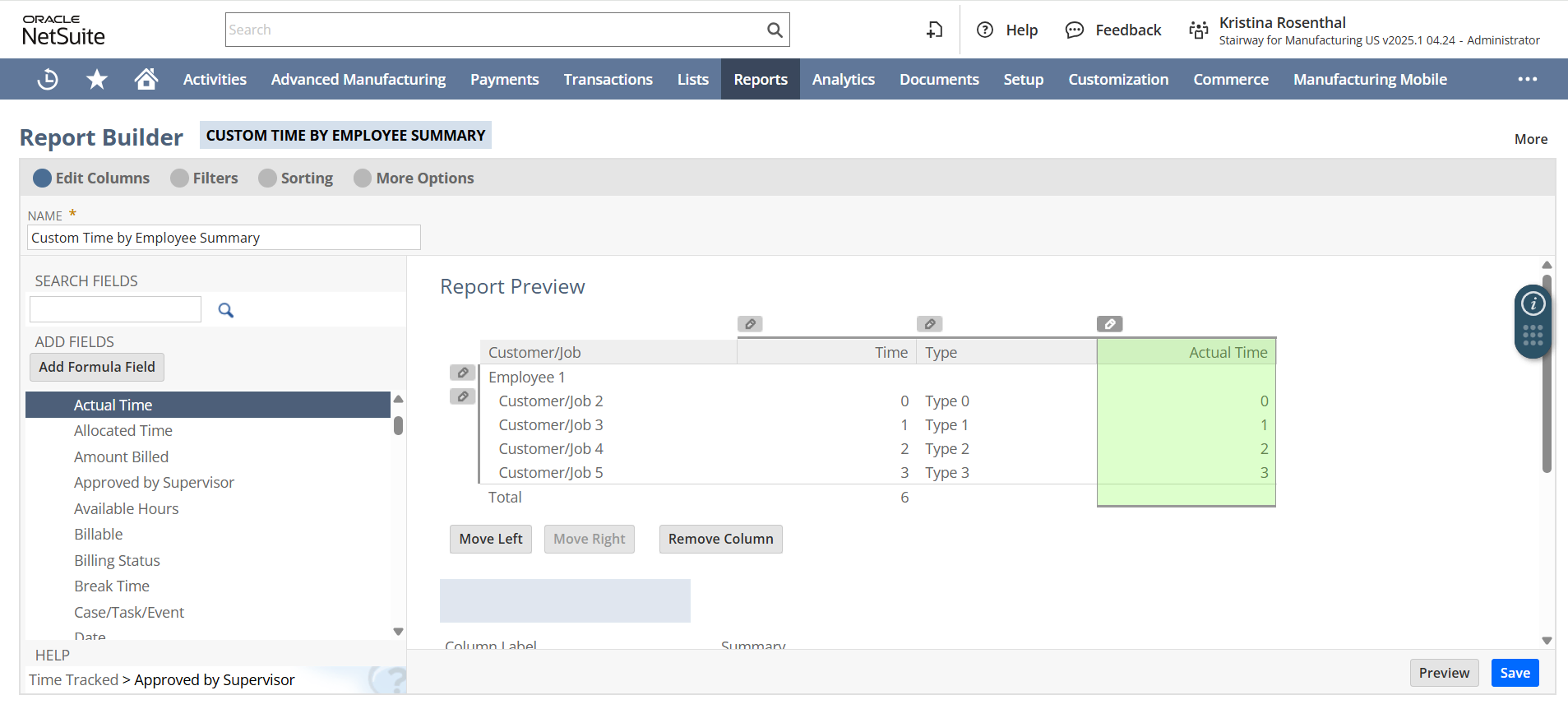Select Actual Time in field list
Image resolution: width=1568 pixels, height=709 pixels.
point(208,405)
